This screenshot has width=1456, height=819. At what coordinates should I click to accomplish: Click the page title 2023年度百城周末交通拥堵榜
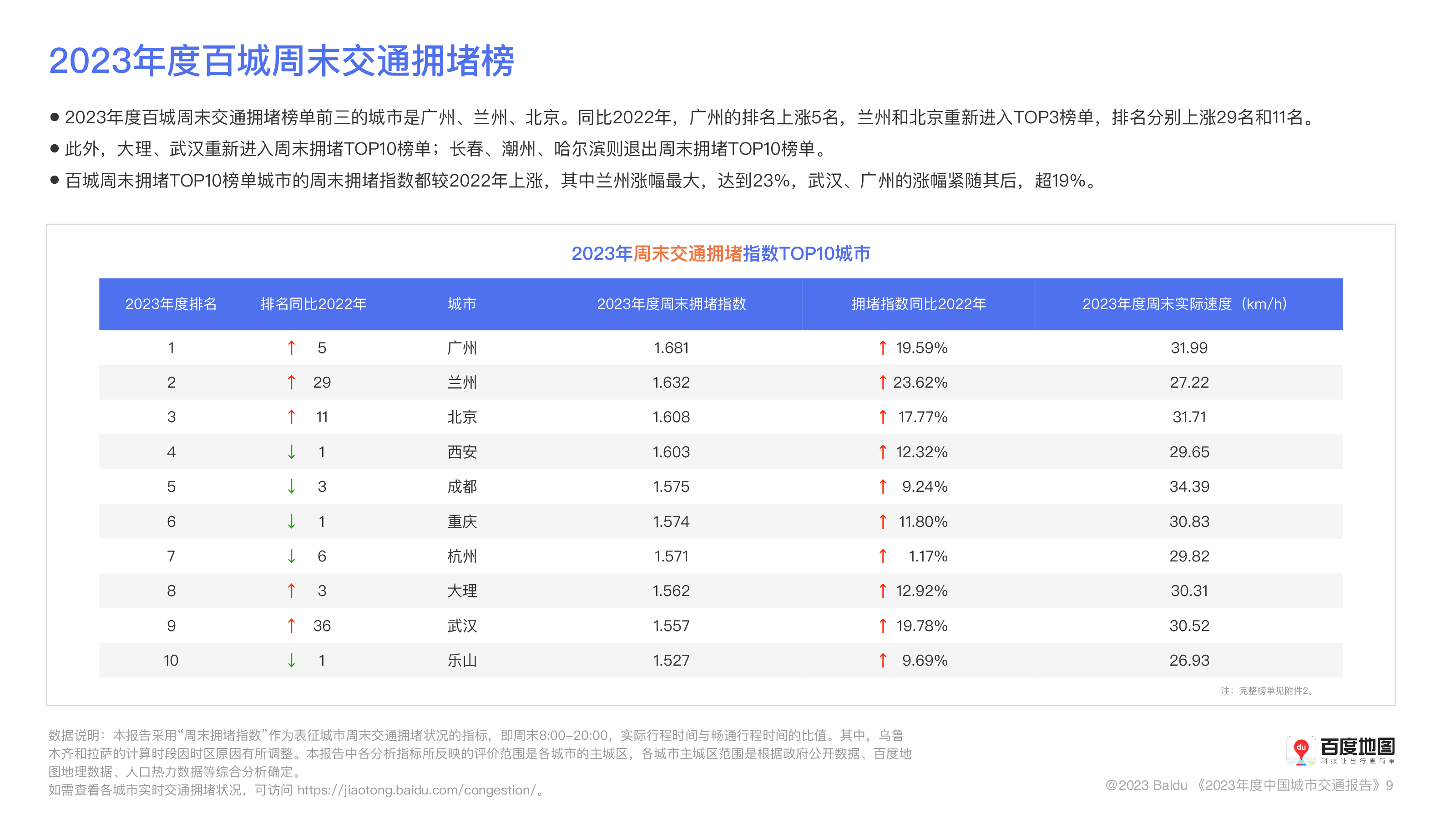coord(282,61)
